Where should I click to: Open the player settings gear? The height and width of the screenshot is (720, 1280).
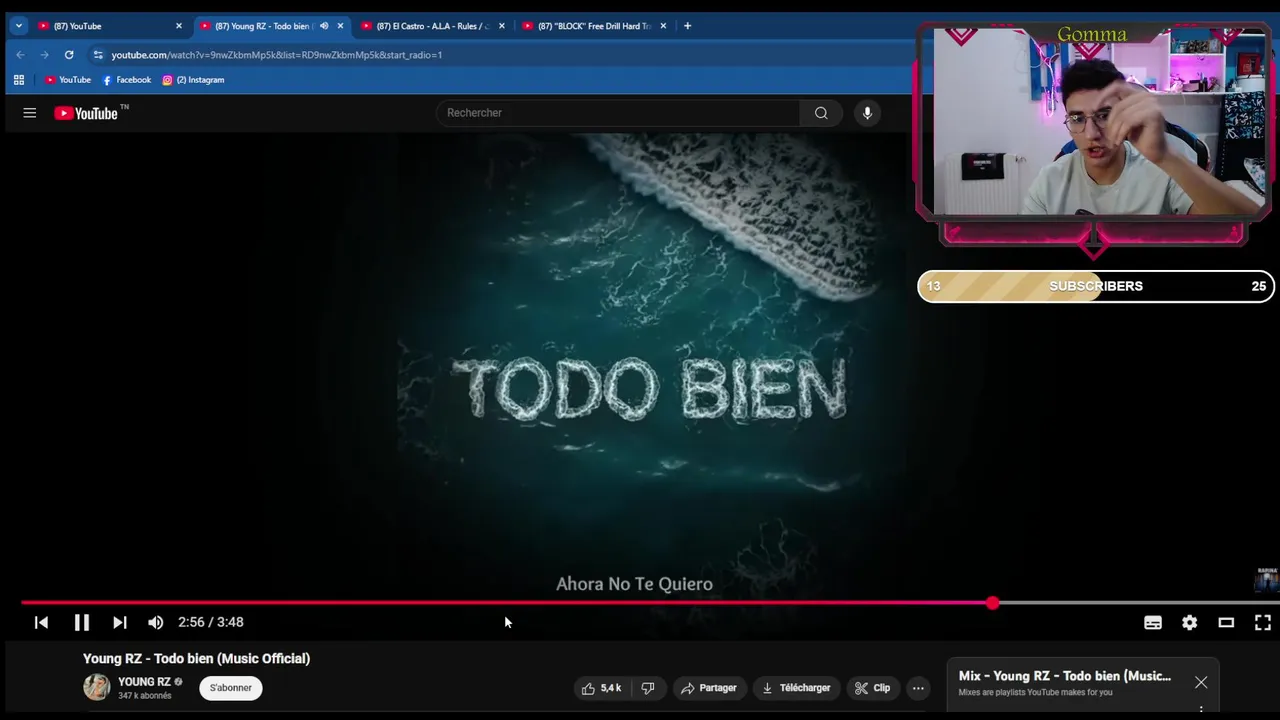click(1189, 622)
